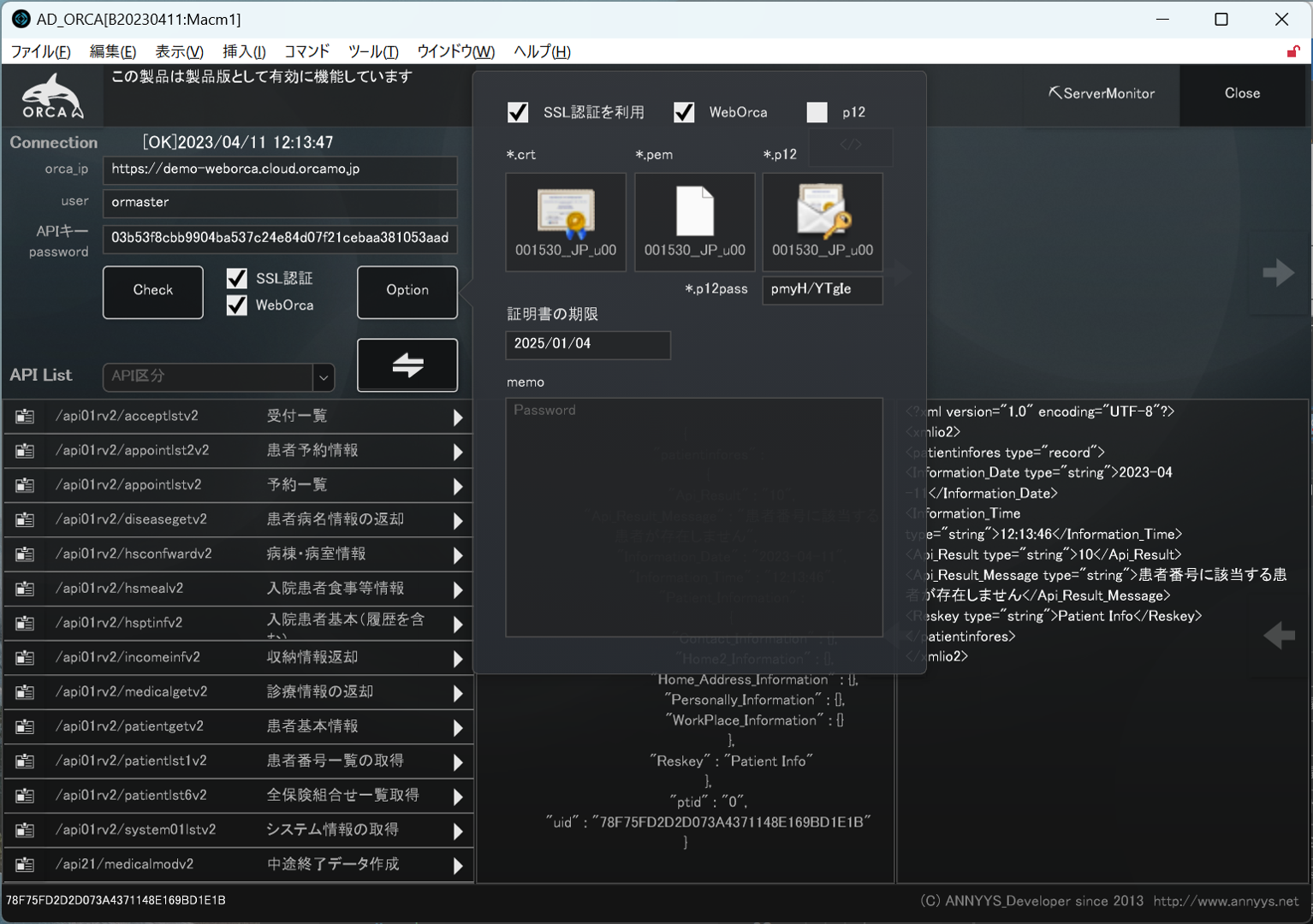Click hsconfwardv2 row document icon
The image size is (1313, 924).
pos(25,554)
